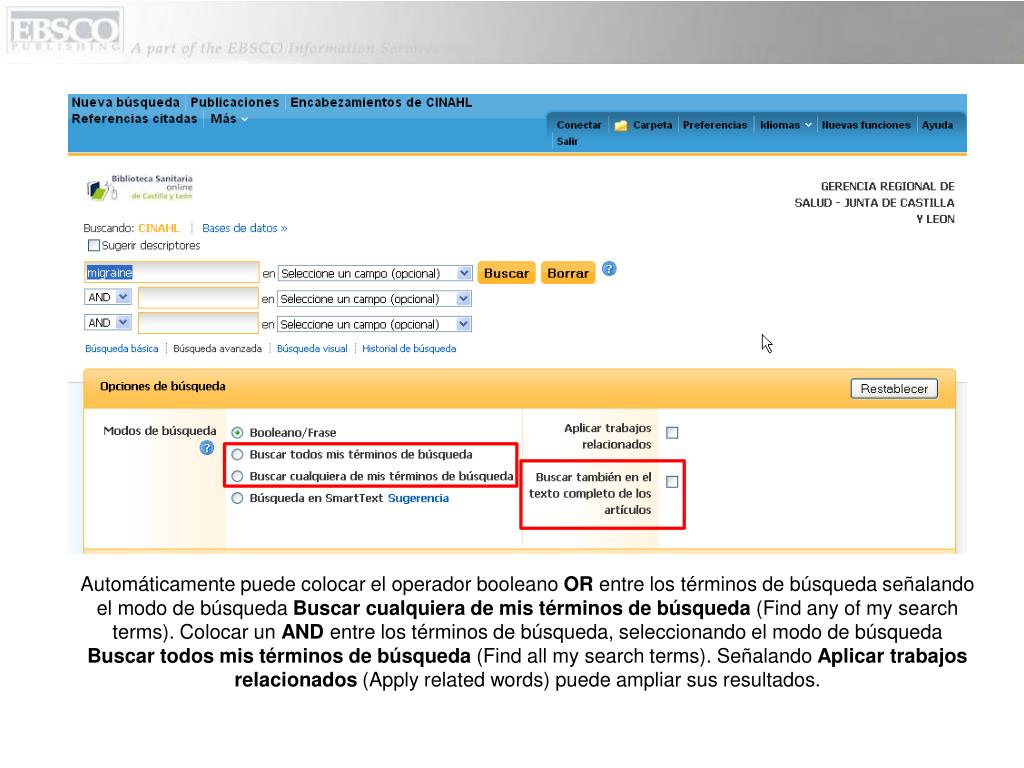The image size is (1024, 768).
Task: Select Buscar cualquiera de mis términos de búsqueda
Action: tap(237, 476)
